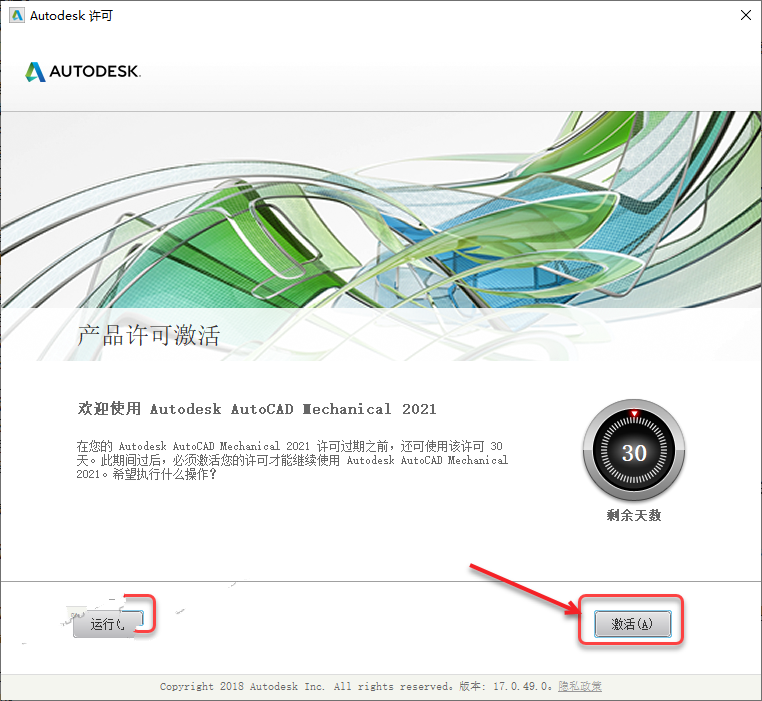This screenshot has width=762, height=701.
Task: Click the Autodesk 许可 window title text
Action: tap(71, 16)
